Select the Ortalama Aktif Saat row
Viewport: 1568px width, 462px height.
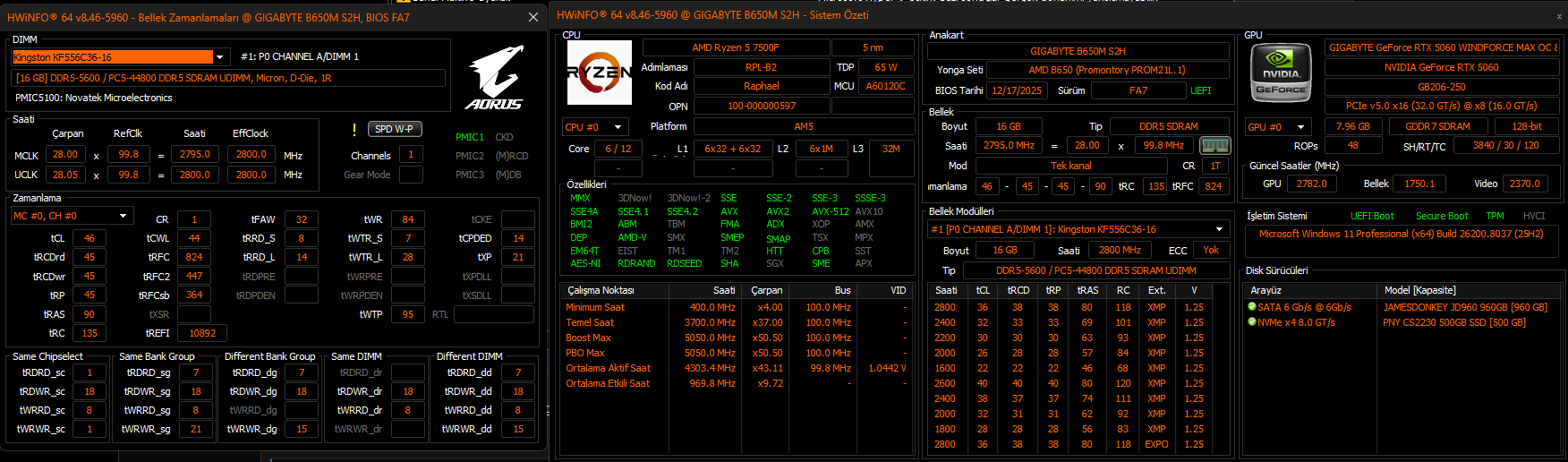pos(736,368)
